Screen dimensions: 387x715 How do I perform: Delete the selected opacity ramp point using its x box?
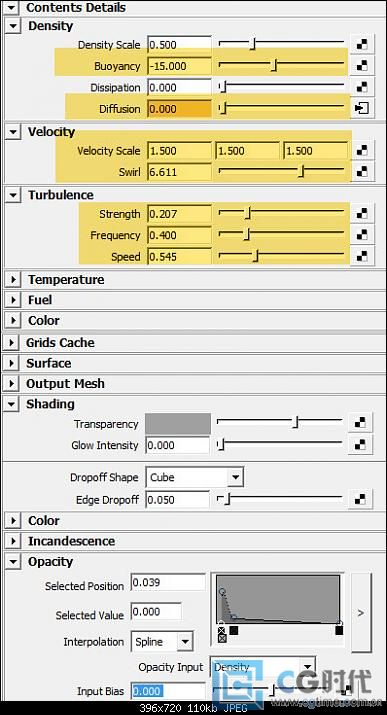222,638
